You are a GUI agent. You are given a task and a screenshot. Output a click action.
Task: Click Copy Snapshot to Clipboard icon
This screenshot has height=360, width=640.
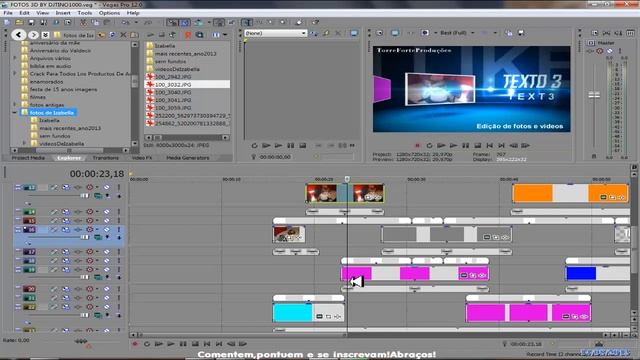click(x=509, y=33)
